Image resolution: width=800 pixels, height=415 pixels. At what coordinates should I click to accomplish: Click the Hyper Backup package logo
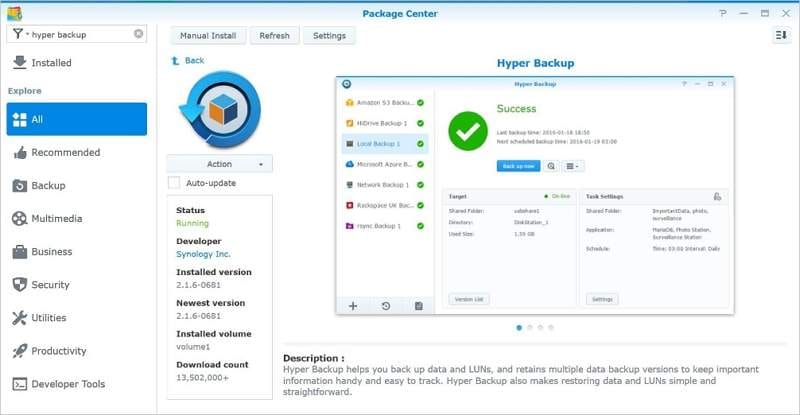click(220, 109)
